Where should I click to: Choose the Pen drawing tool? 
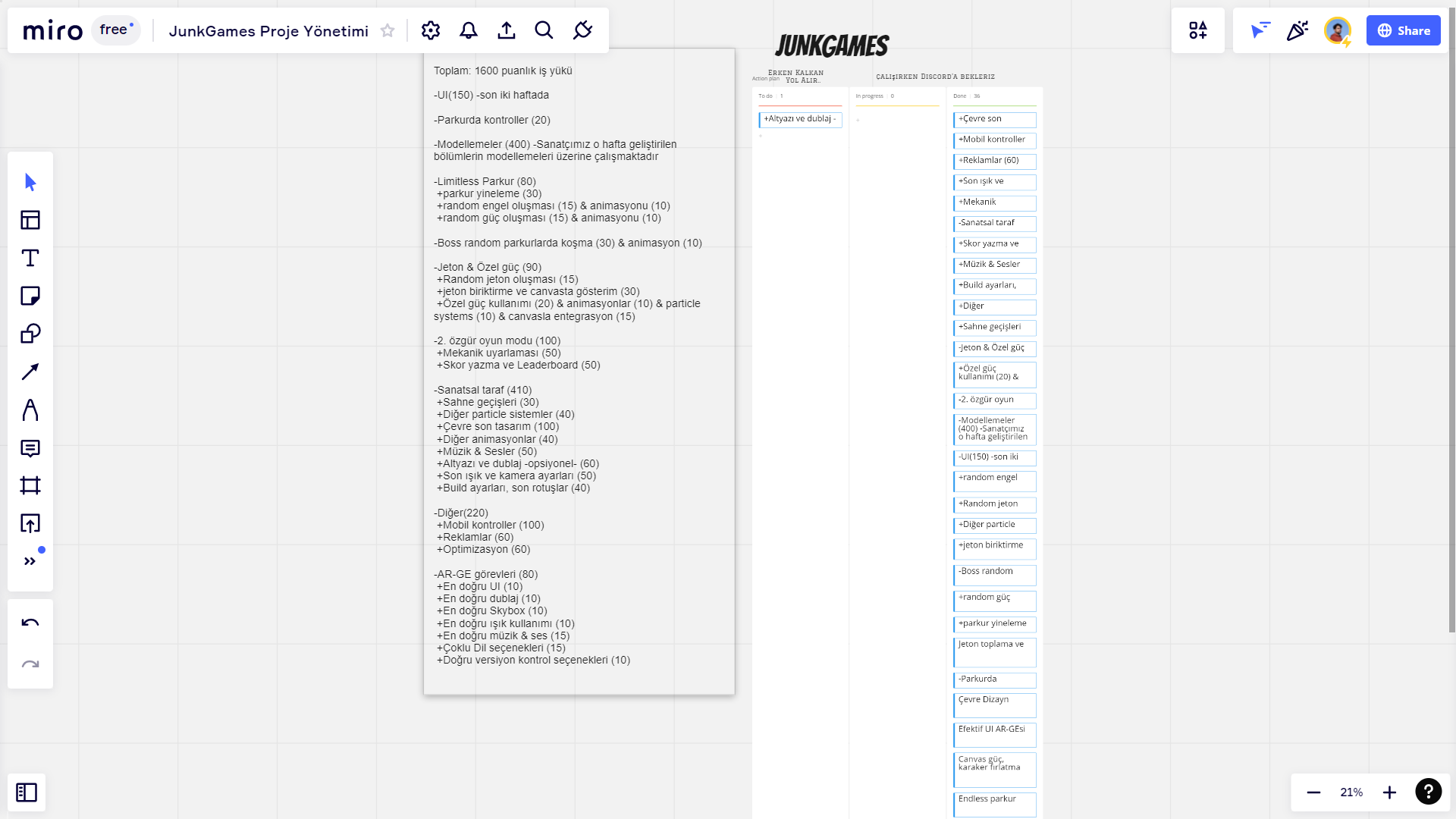(30, 410)
